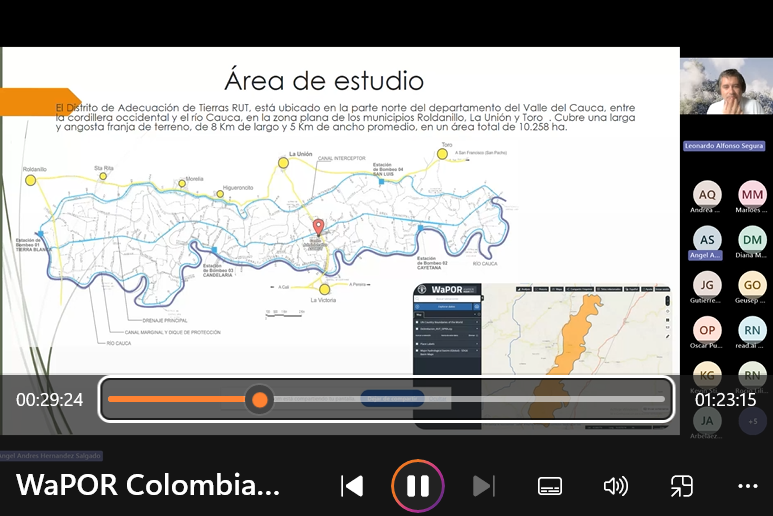Skip to the next video
773x516 pixels.
click(x=483, y=486)
